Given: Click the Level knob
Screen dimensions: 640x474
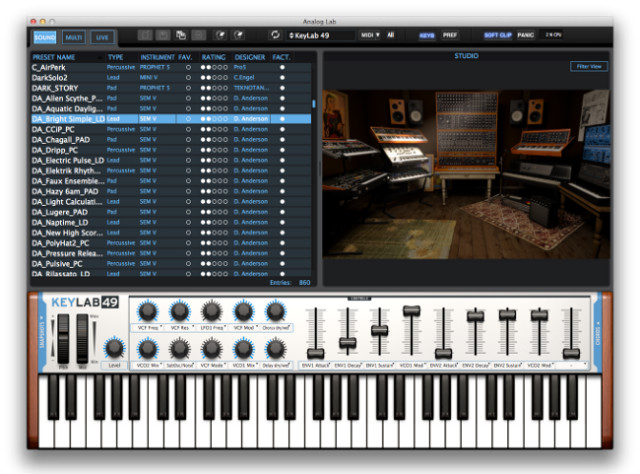Looking at the screenshot, I should (x=115, y=348).
